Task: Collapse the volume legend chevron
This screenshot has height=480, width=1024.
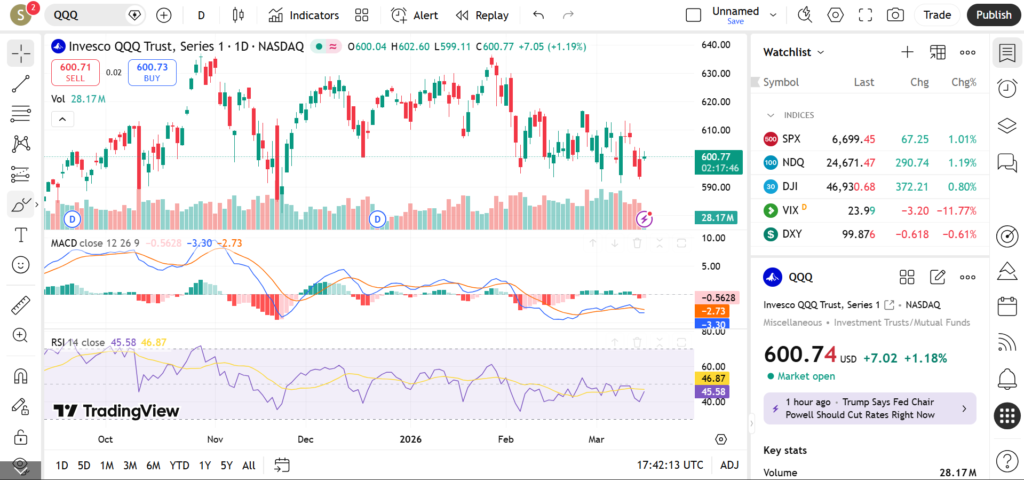Action: [x=62, y=119]
